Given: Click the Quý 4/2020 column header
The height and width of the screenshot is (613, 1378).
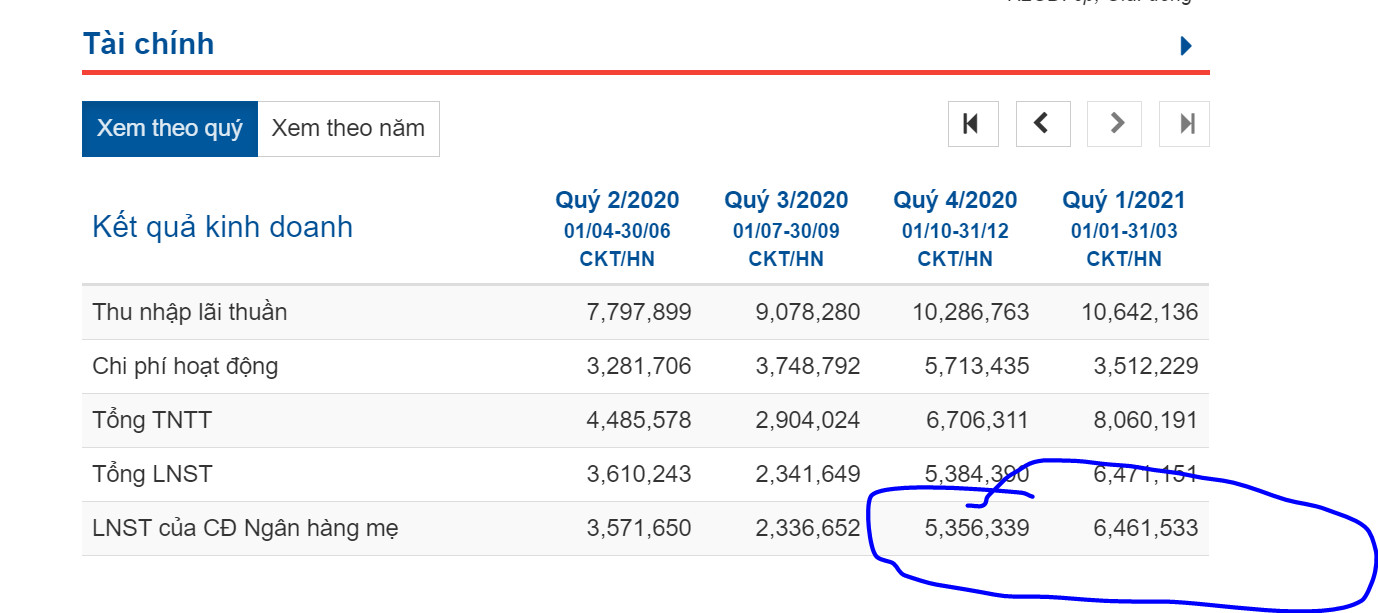Looking at the screenshot, I should (955, 200).
